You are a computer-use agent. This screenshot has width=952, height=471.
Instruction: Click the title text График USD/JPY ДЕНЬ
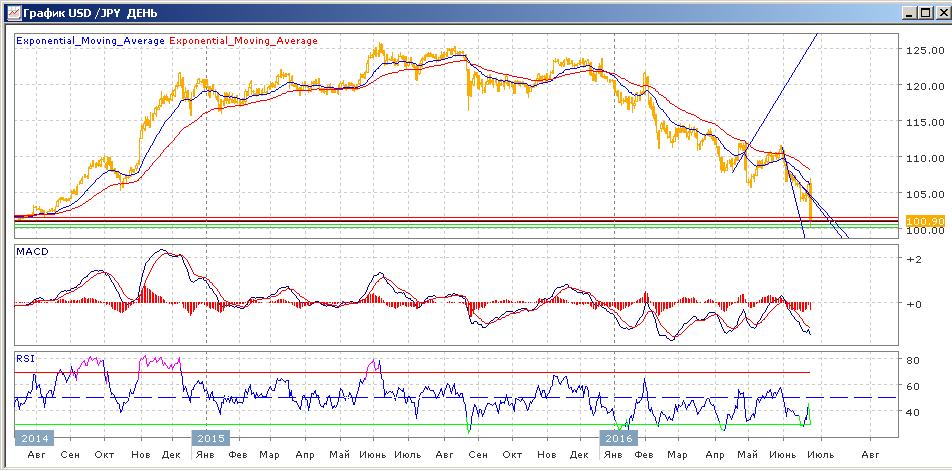(92, 12)
